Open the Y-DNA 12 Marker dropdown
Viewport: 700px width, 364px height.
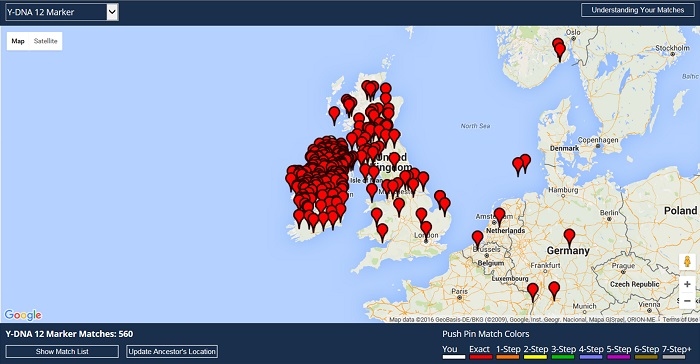point(61,12)
